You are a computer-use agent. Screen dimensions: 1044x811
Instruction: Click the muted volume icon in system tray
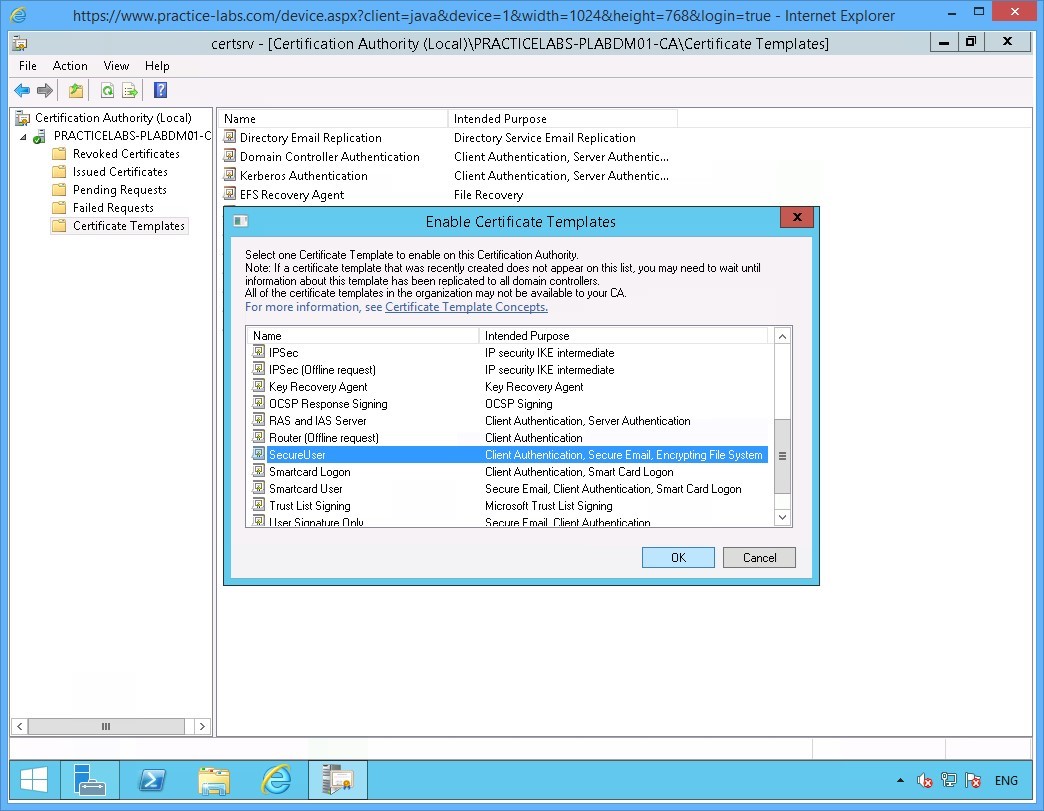(x=923, y=780)
